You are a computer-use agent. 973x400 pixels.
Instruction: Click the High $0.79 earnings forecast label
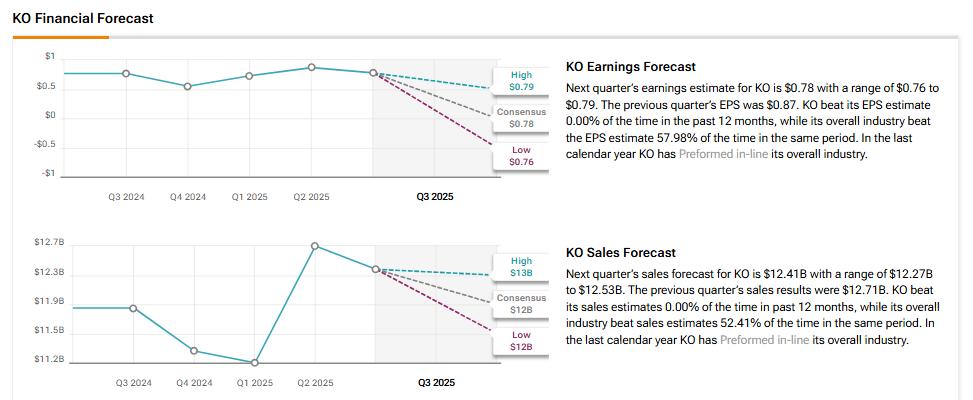521,81
